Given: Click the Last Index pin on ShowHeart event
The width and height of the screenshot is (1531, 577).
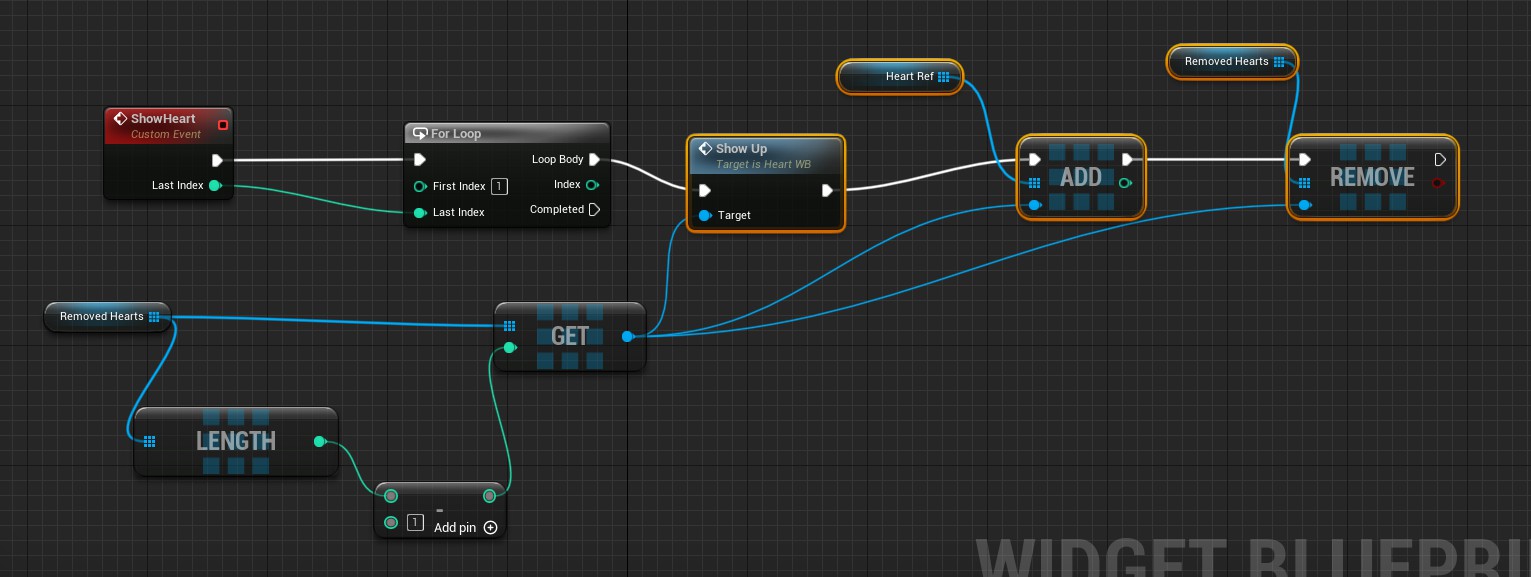Looking at the screenshot, I should pyautogui.click(x=215, y=185).
